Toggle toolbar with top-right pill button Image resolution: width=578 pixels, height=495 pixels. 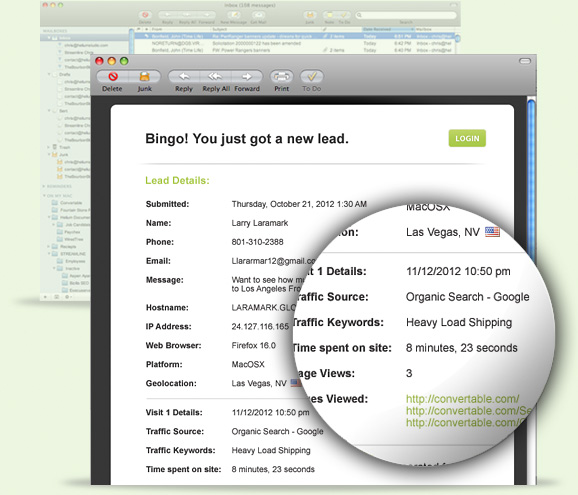coord(525,61)
